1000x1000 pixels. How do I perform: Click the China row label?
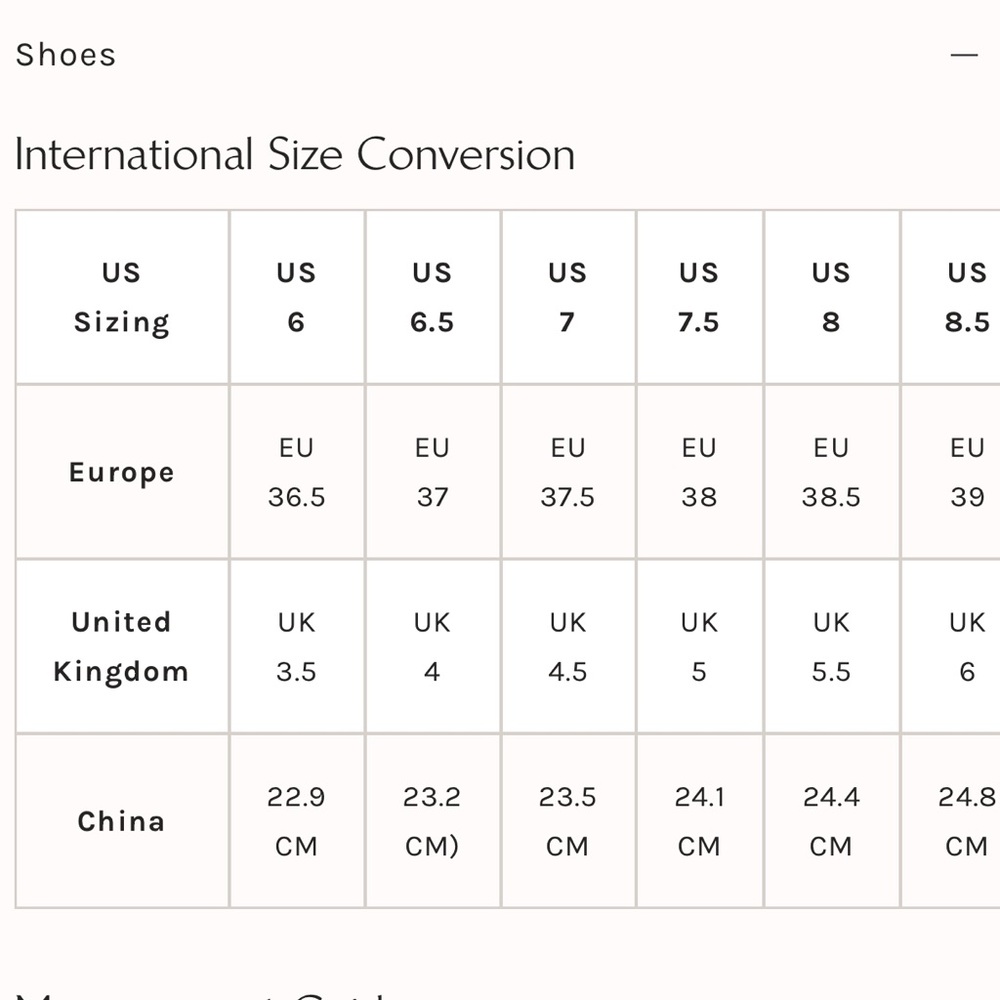pyautogui.click(x=121, y=821)
